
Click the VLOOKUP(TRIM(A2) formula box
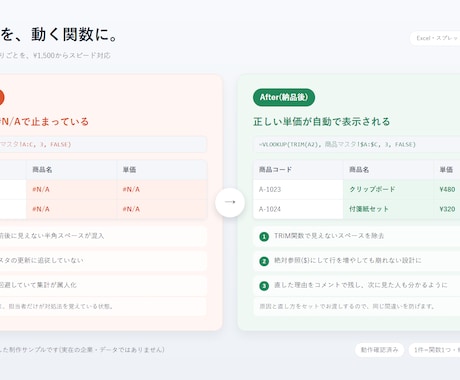[357, 144]
